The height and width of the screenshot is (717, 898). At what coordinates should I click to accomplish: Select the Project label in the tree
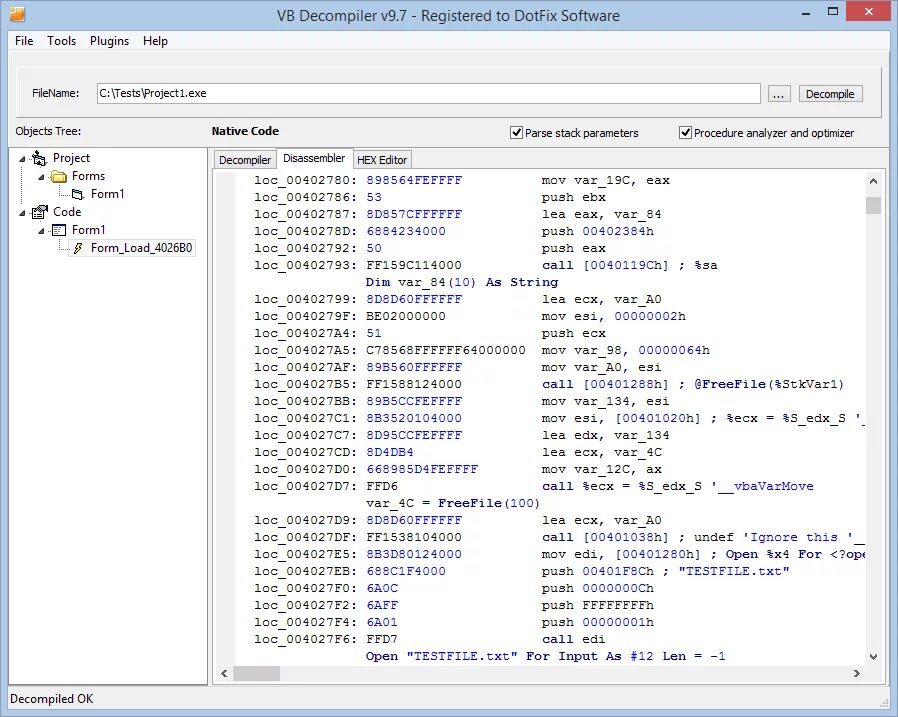[72, 158]
